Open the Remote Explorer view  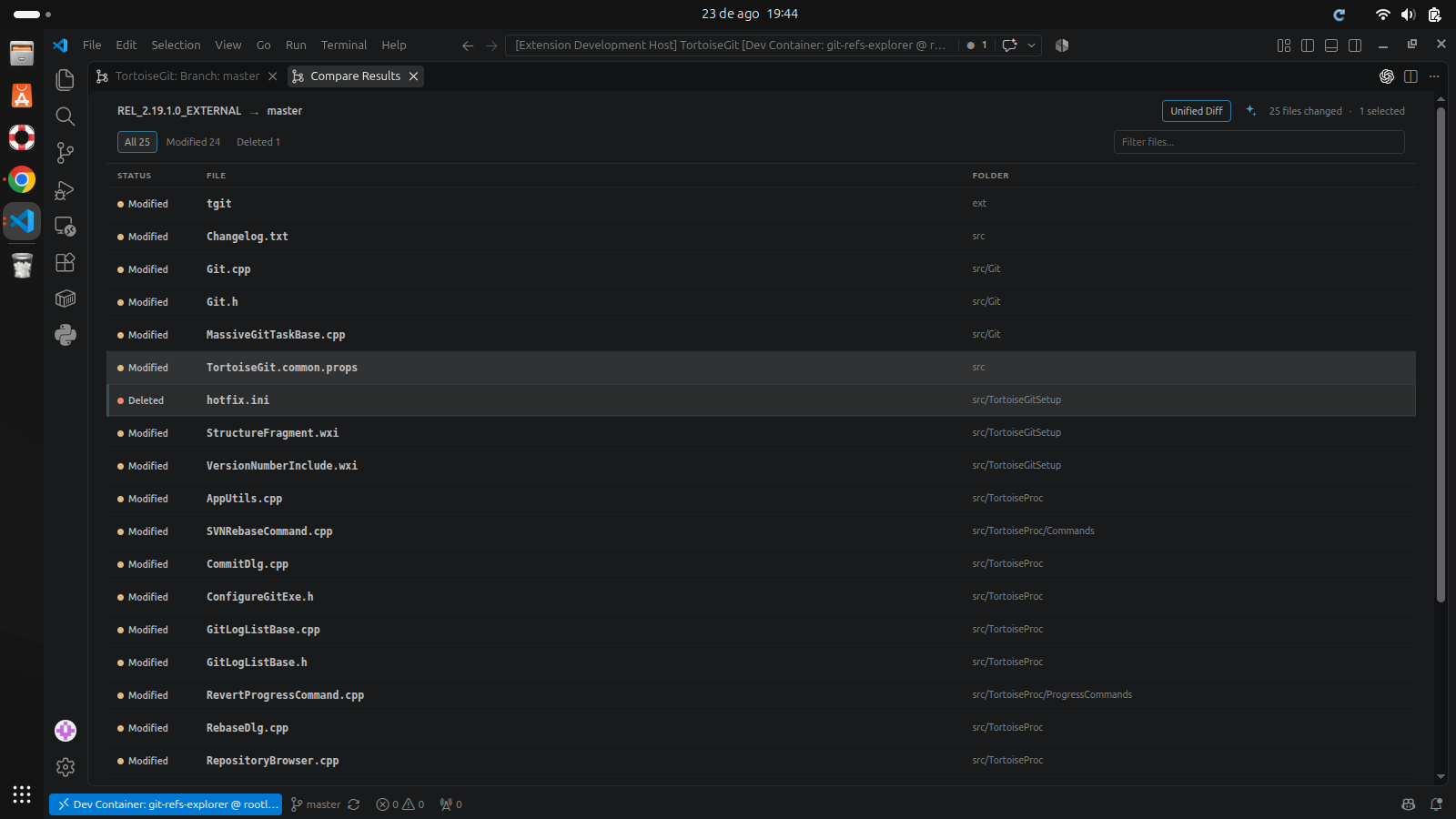(x=65, y=226)
